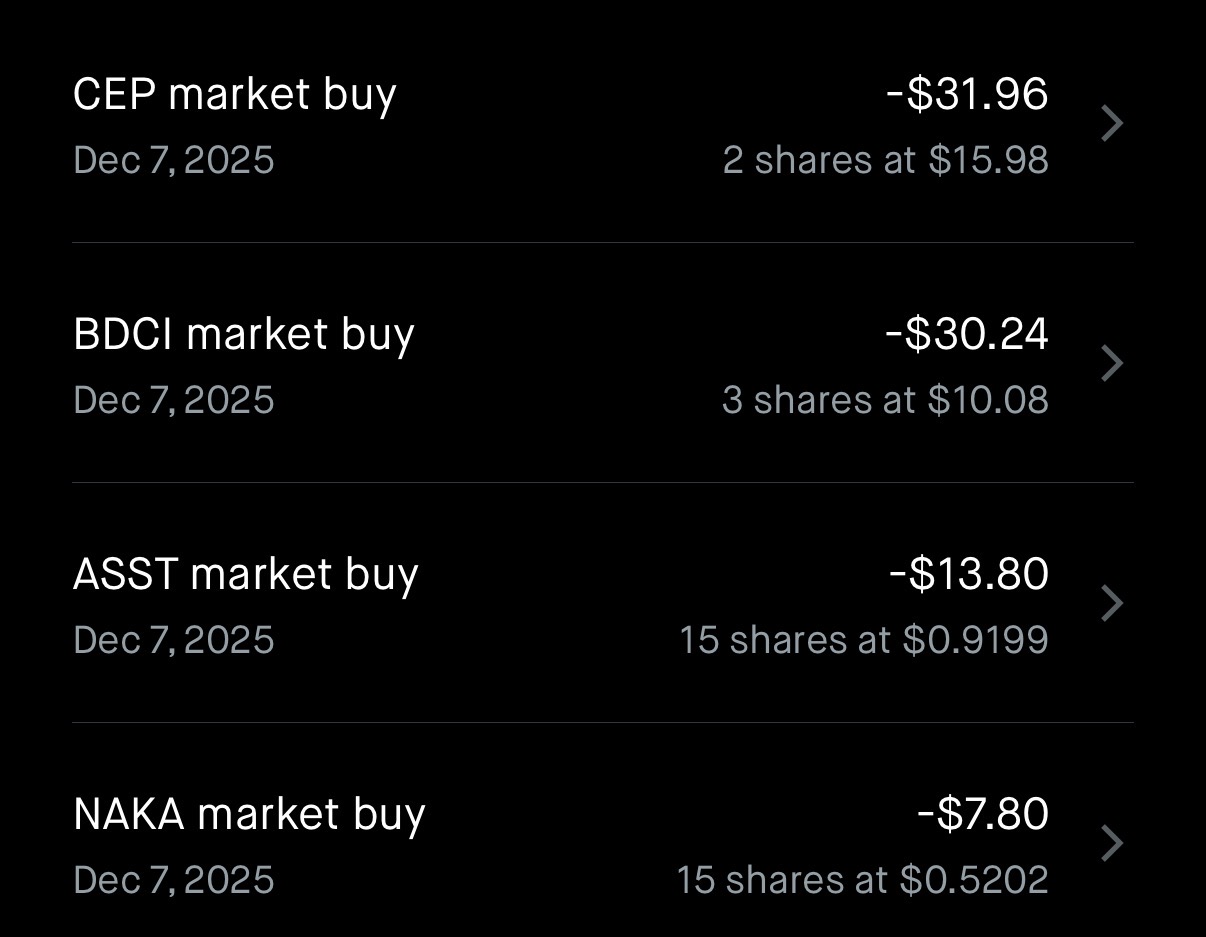This screenshot has height=937, width=1206.
Task: Click the -$31.96 amount
Action: point(967,94)
